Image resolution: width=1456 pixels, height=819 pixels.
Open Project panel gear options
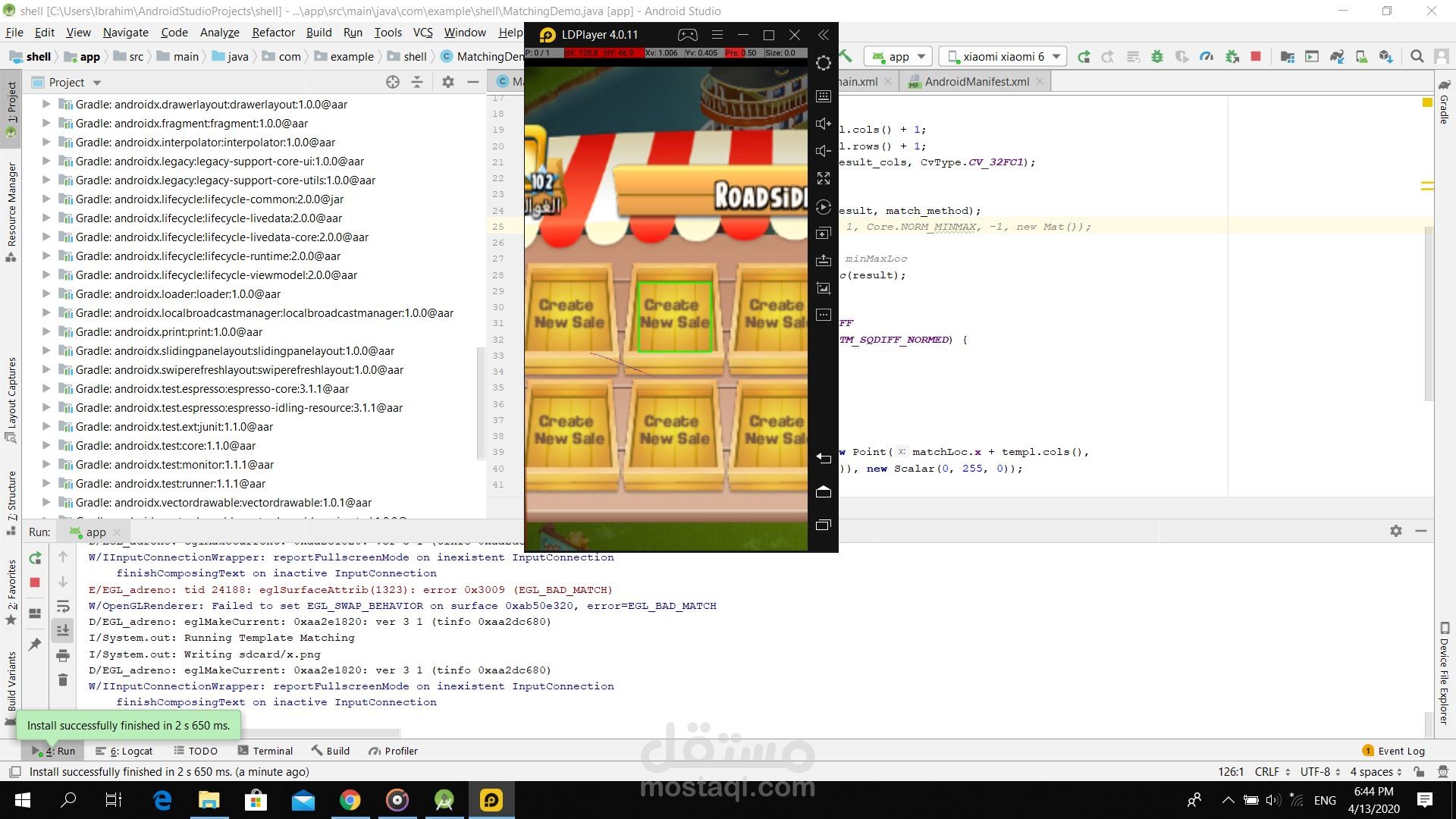(448, 82)
